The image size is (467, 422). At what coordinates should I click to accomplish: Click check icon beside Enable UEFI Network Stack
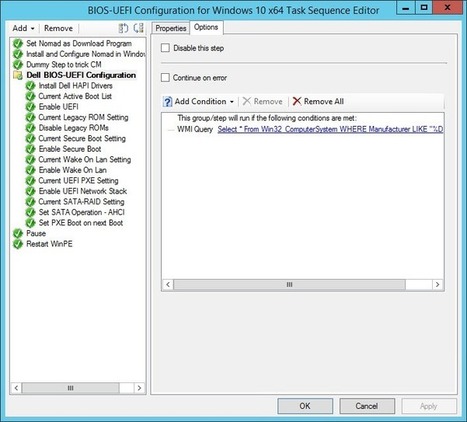pos(30,191)
